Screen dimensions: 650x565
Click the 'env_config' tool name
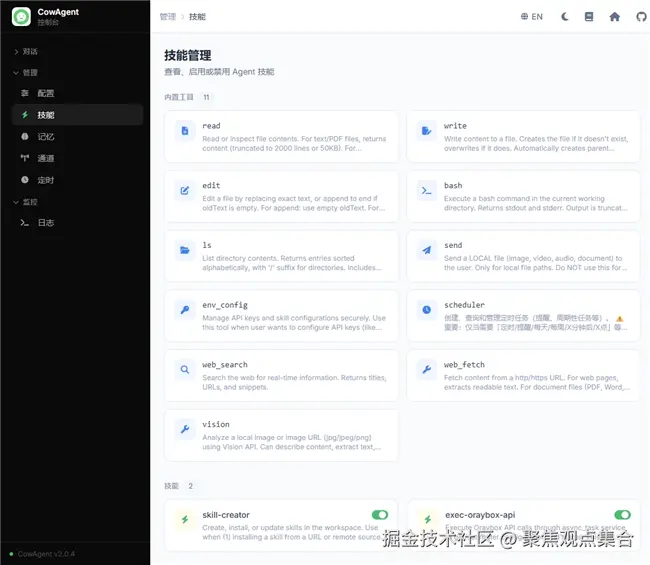tap(225, 305)
